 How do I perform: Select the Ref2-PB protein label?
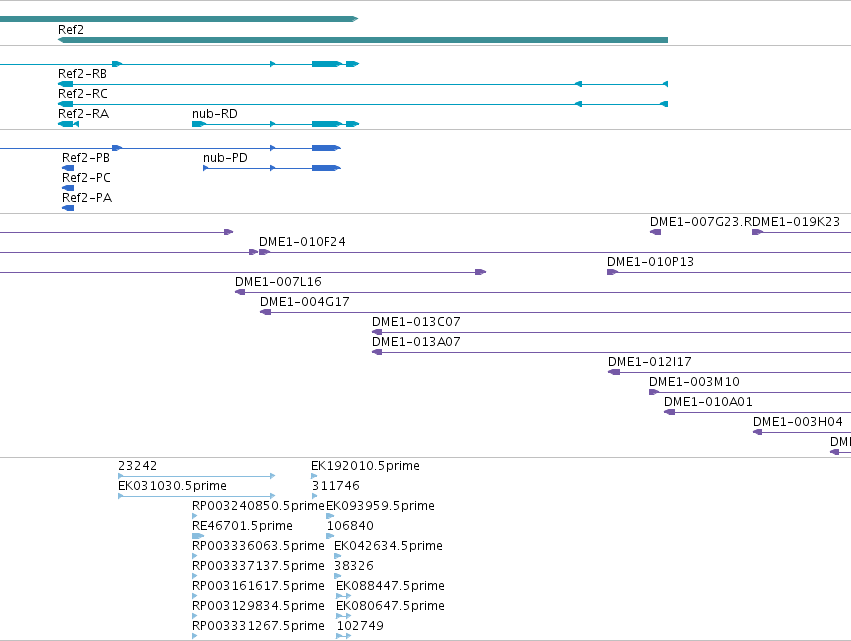pos(86,158)
